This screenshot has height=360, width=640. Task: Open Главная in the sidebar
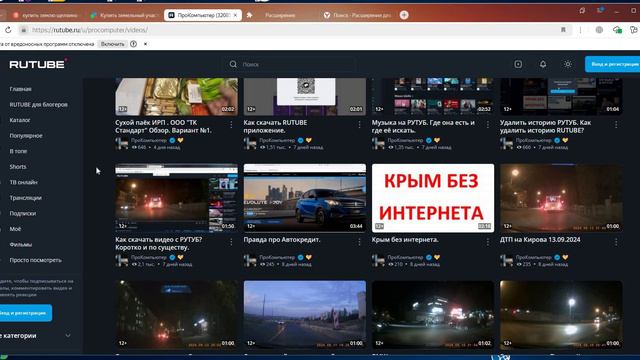[20, 89]
